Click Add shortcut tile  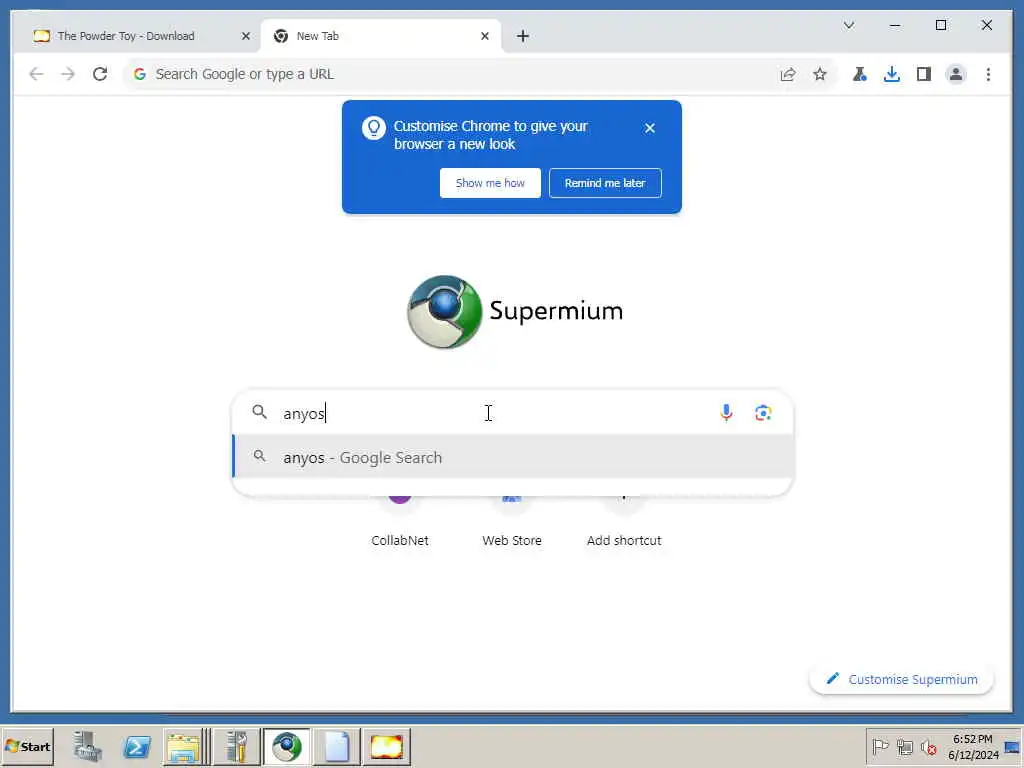click(624, 522)
